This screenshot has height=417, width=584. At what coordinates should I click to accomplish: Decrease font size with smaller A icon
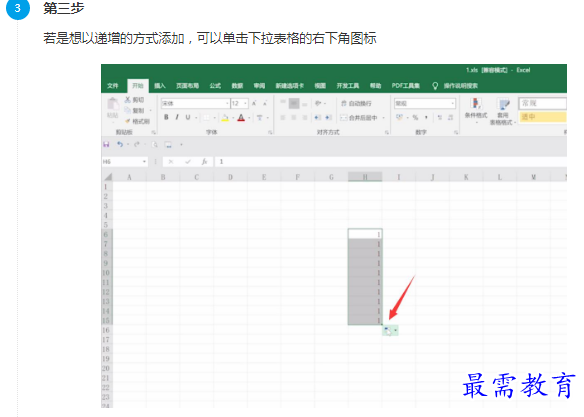(x=265, y=103)
